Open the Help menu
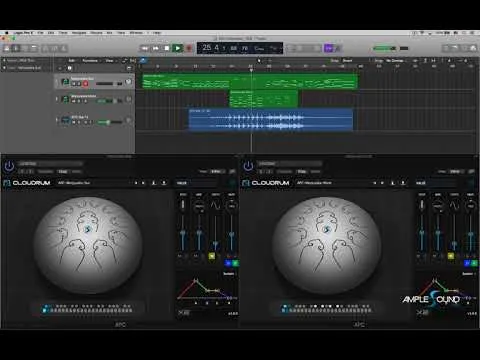 [157, 33]
